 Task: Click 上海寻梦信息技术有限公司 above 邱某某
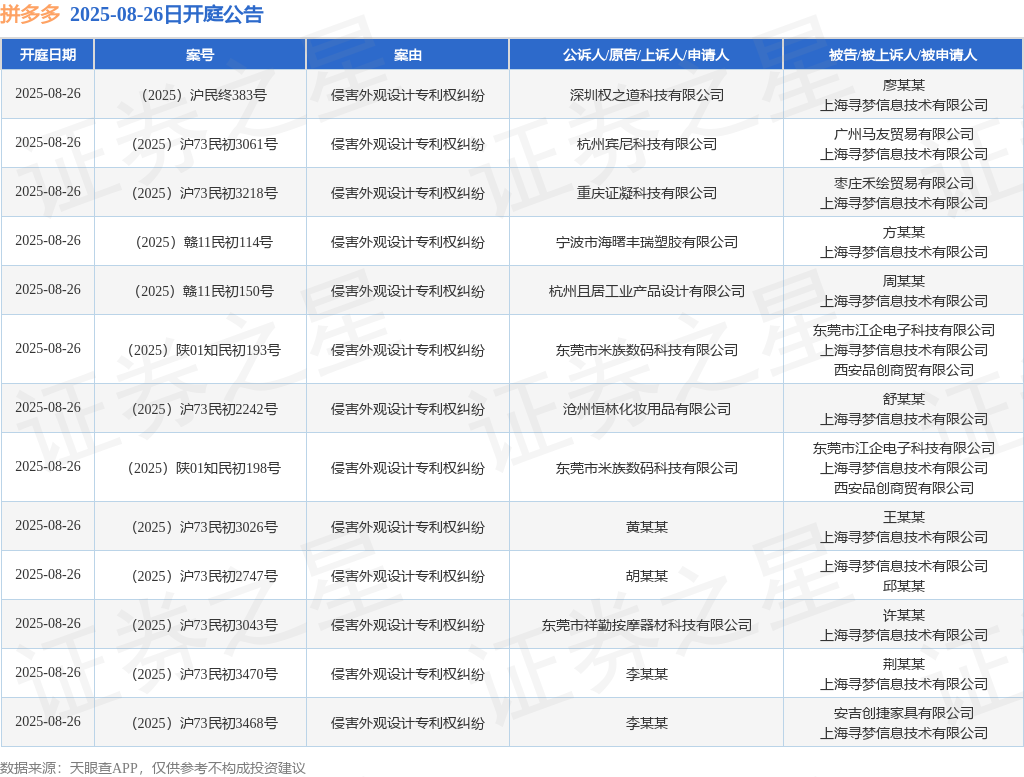(x=904, y=565)
